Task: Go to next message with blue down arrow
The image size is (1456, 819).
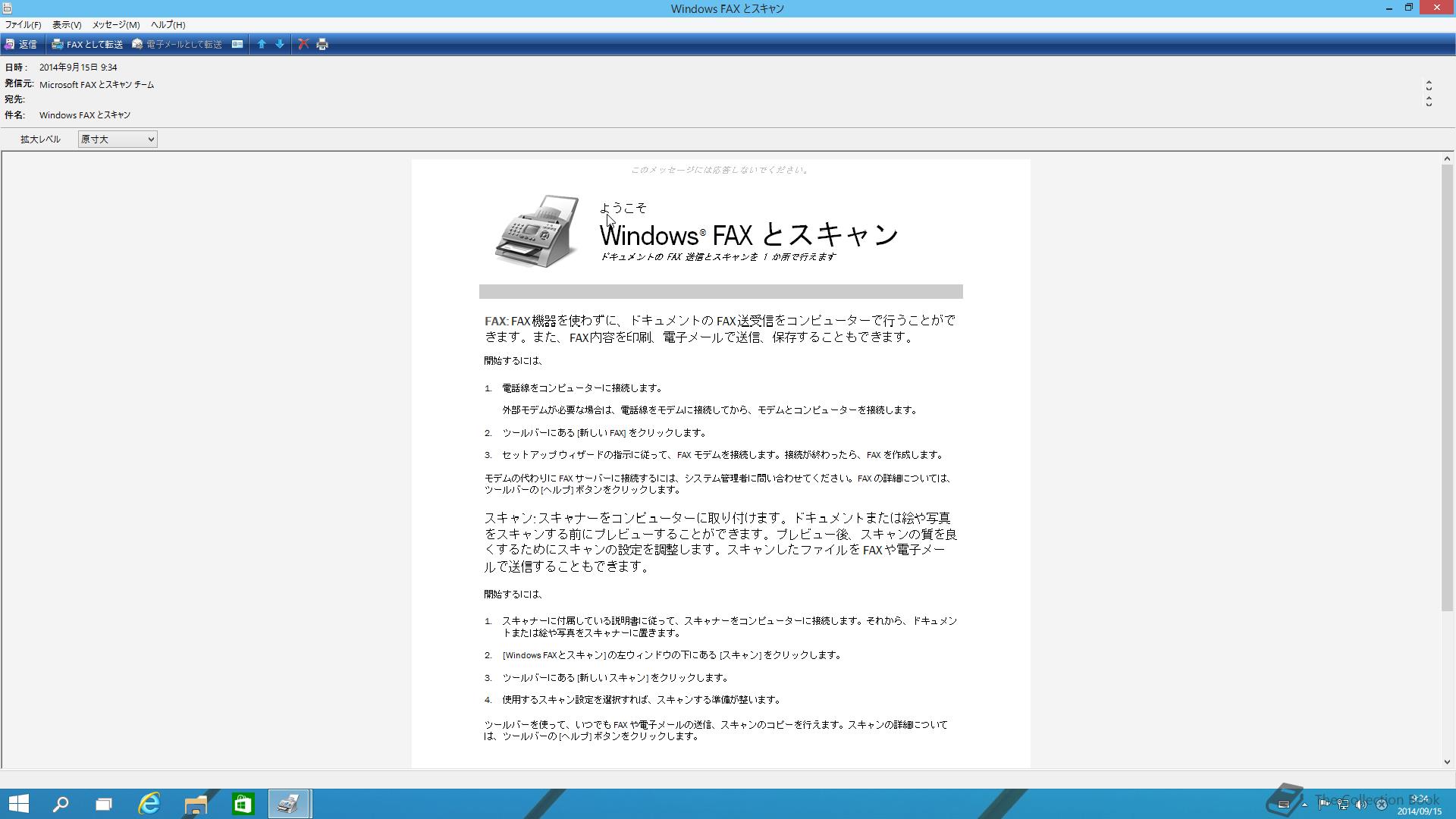Action: 280,44
